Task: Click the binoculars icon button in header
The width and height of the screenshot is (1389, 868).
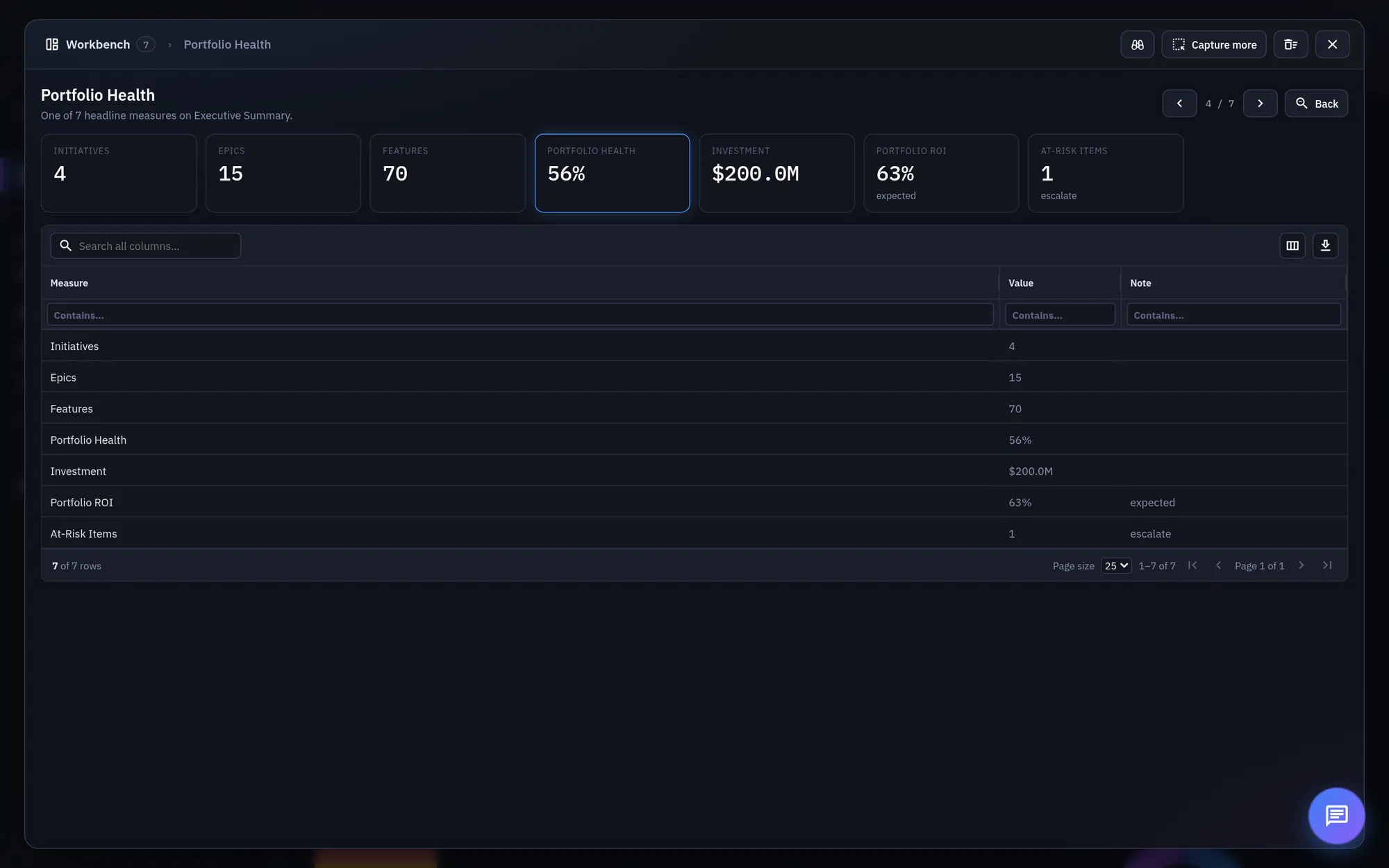Action: (x=1137, y=44)
